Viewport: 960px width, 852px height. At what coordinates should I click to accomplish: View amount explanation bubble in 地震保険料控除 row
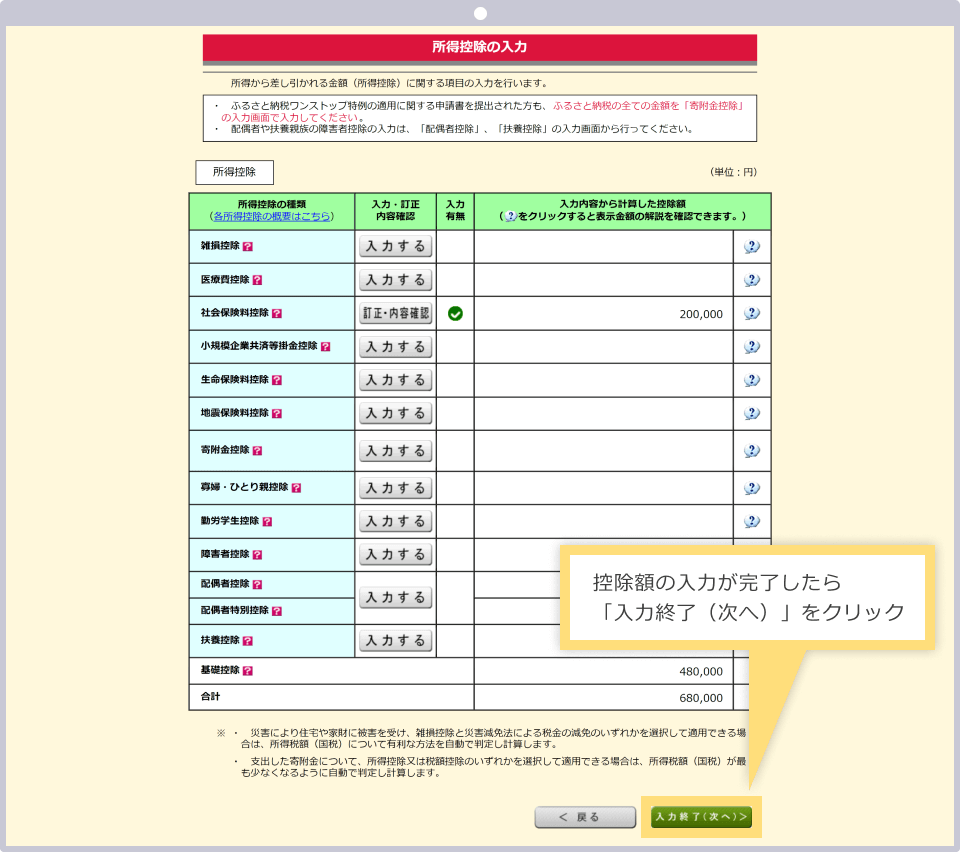tap(752, 414)
